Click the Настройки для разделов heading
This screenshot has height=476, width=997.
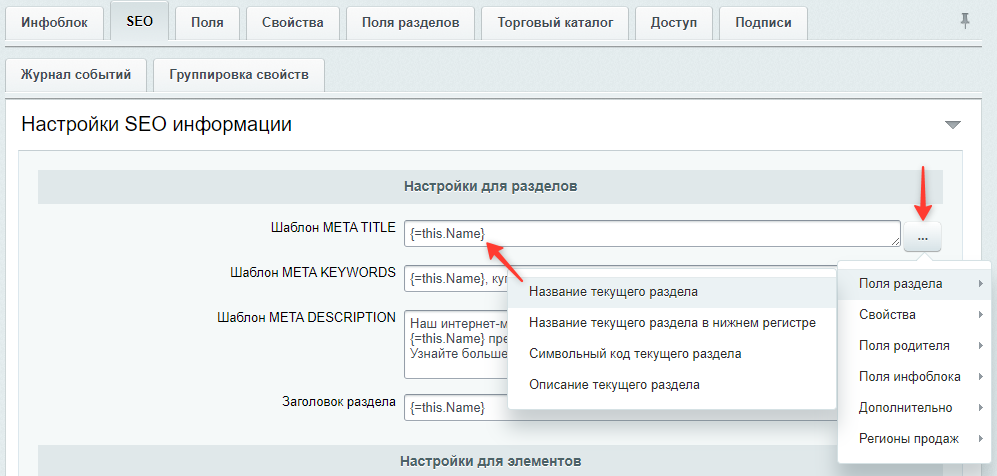[x=490, y=187]
